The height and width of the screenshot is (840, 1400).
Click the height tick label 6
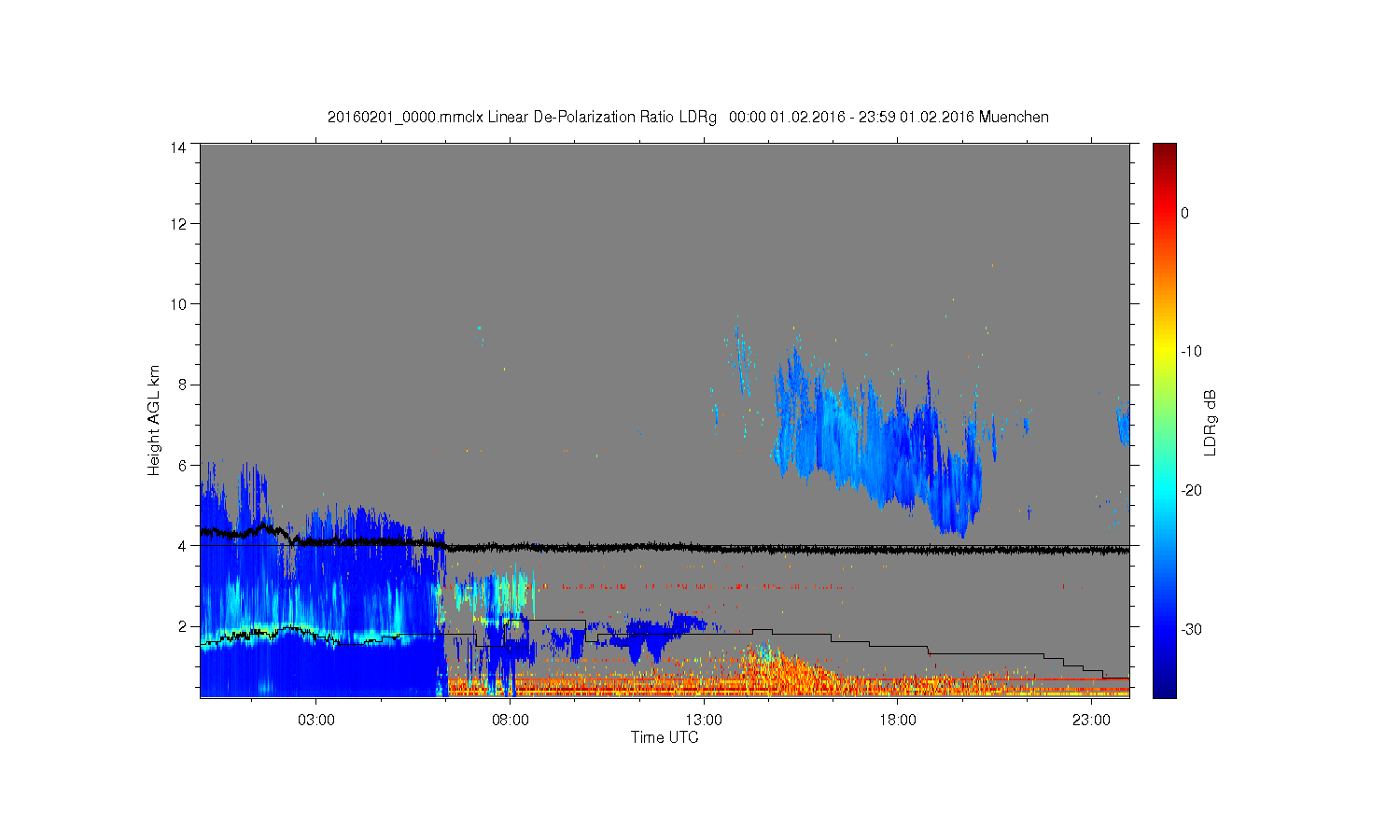pos(181,465)
